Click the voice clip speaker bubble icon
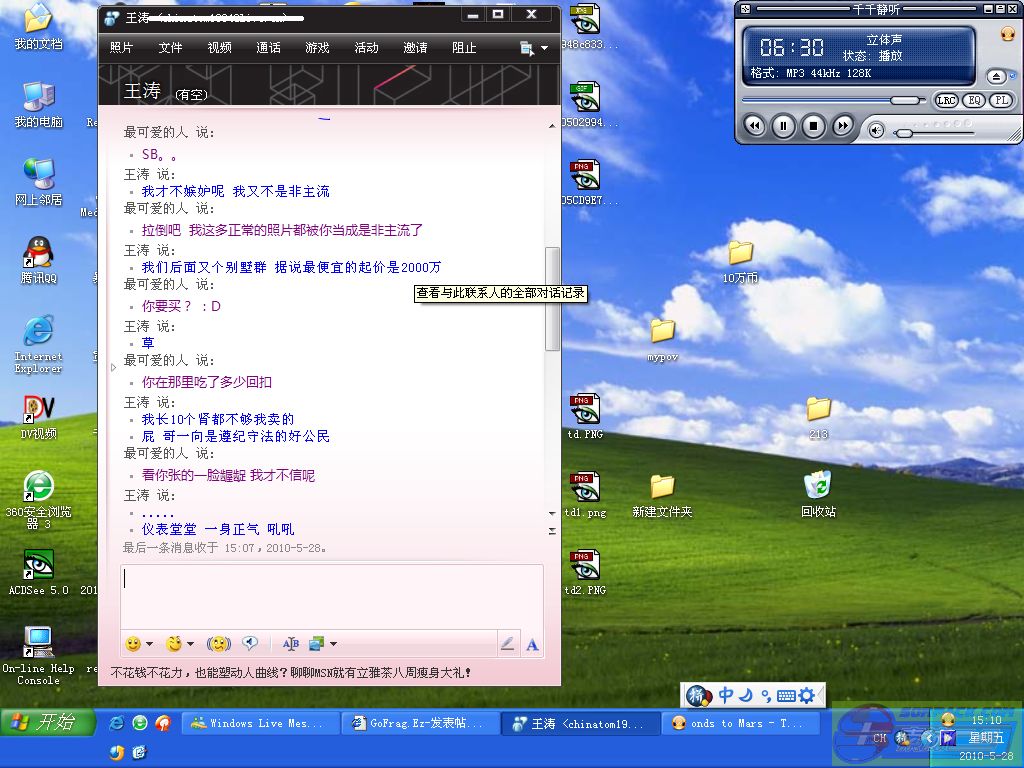 tap(250, 644)
